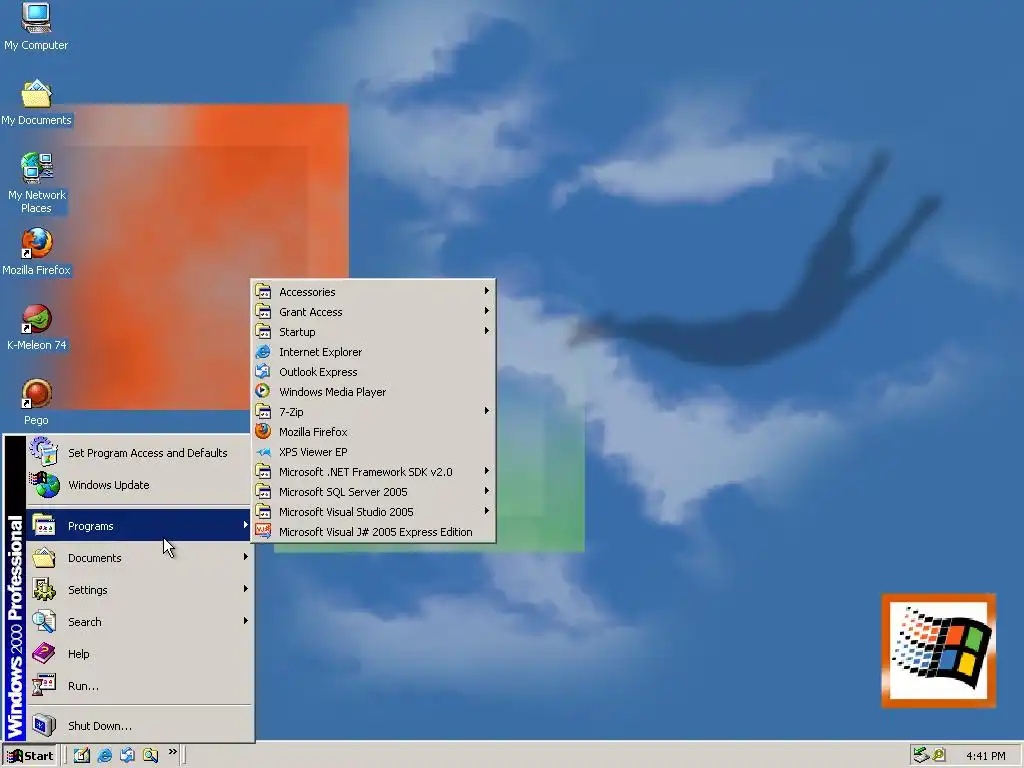
Task: Select the Mozilla Firefox desktop shortcut
Action: (x=36, y=252)
